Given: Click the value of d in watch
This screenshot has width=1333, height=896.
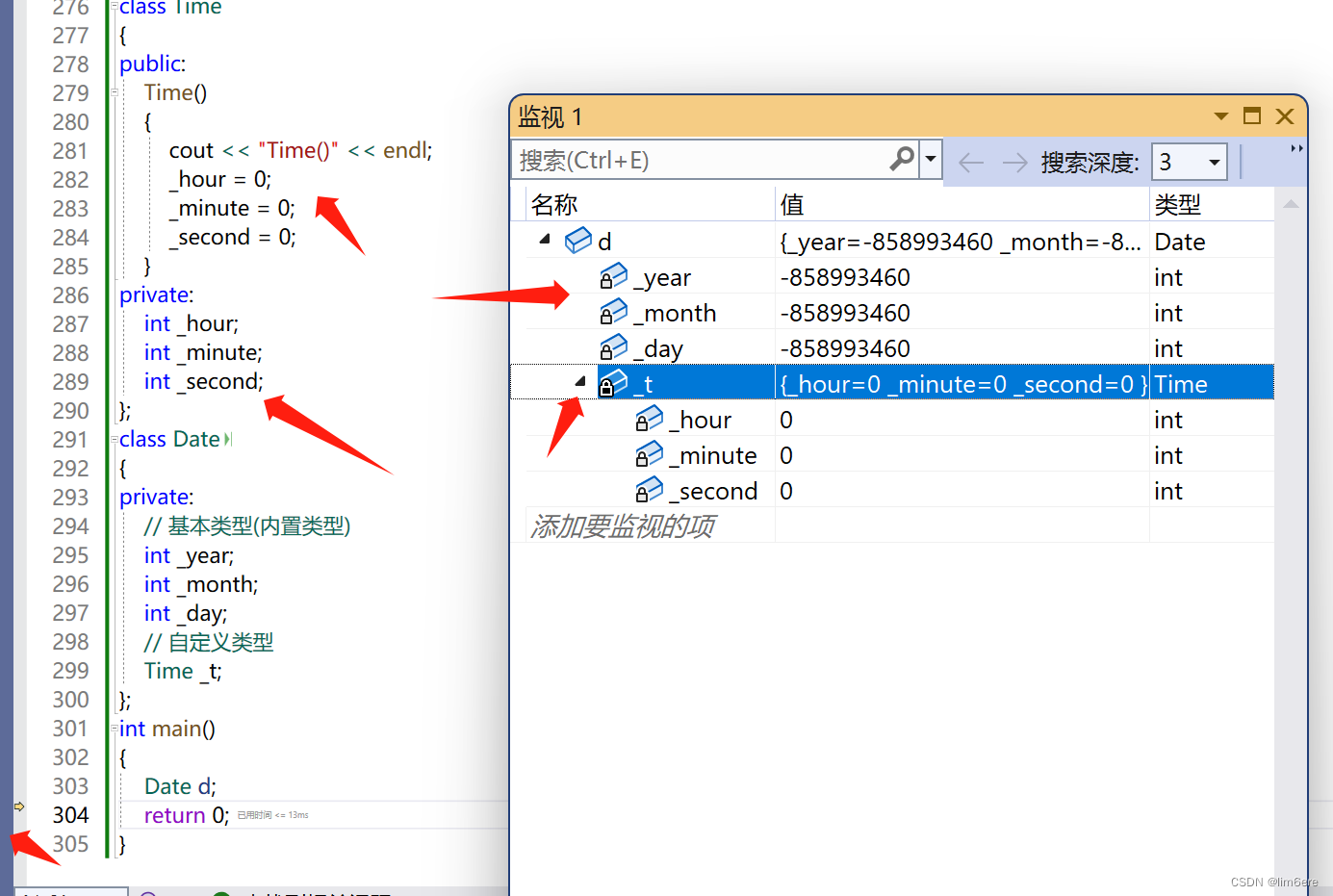Looking at the screenshot, I should tap(961, 242).
